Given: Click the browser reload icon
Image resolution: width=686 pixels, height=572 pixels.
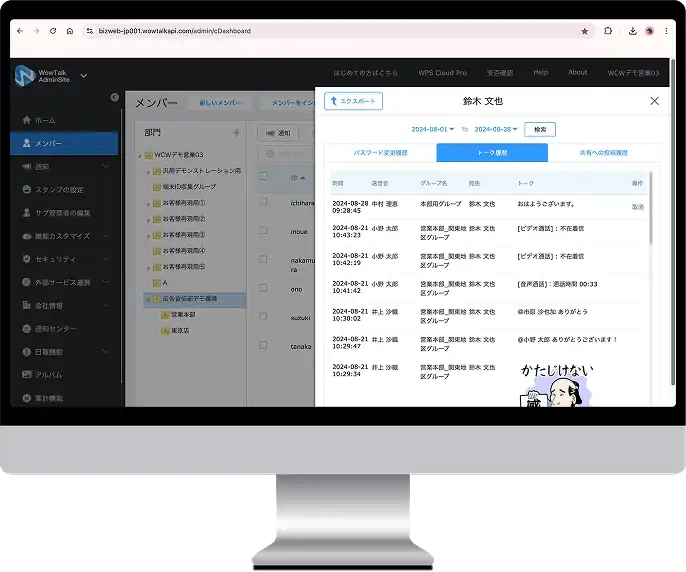Looking at the screenshot, I should (x=53, y=31).
